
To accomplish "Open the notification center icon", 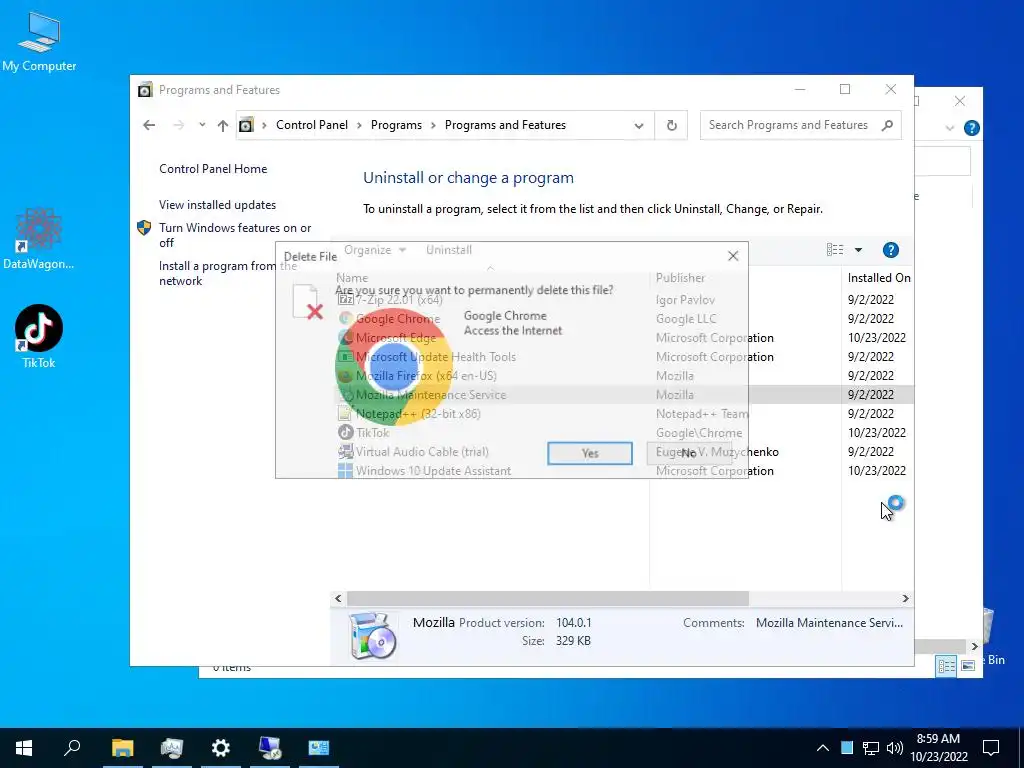I will [991, 748].
